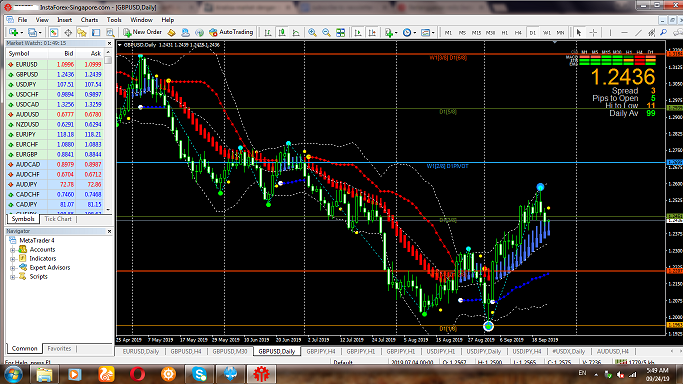
Task: Toggle the Market Watch window icon
Action: click(x=54, y=32)
